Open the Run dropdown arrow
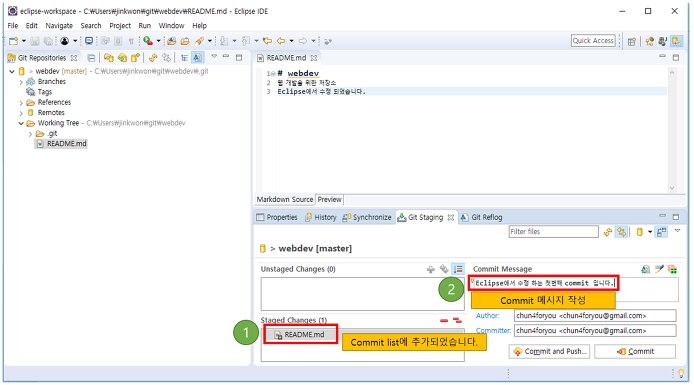This screenshot has height=385, width=694. [158, 41]
